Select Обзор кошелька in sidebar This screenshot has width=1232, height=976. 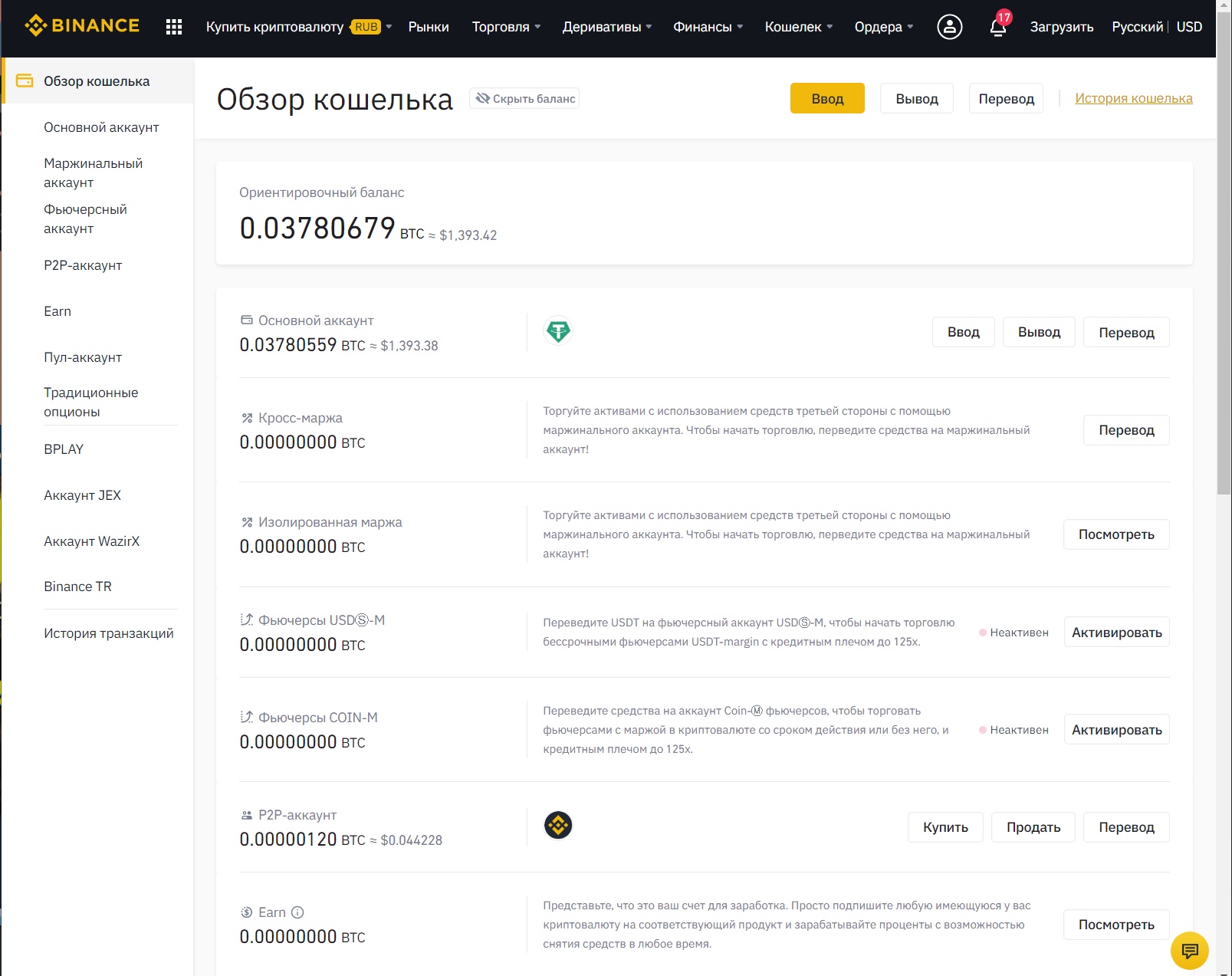[x=97, y=81]
